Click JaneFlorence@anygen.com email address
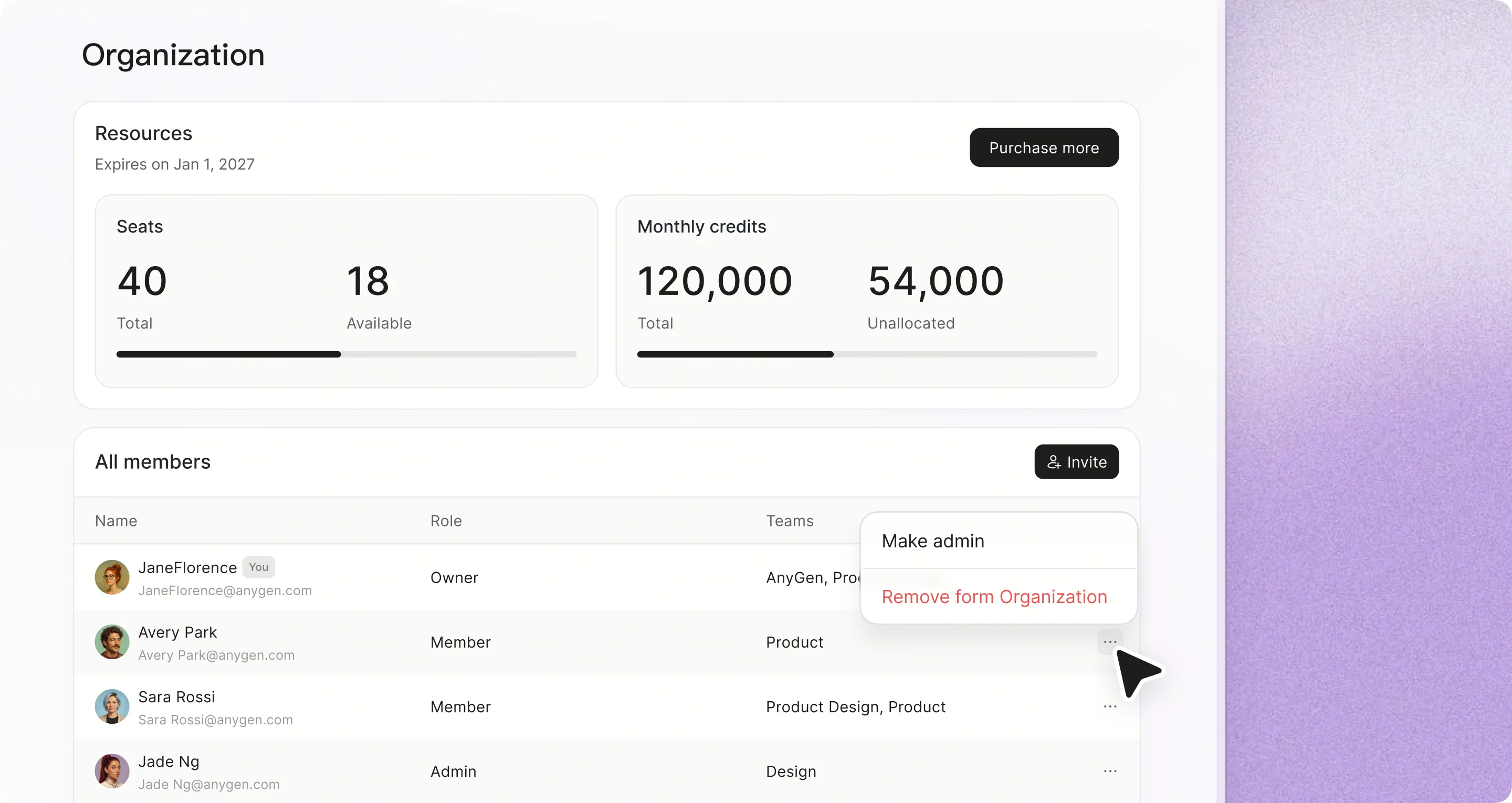 [x=225, y=590]
